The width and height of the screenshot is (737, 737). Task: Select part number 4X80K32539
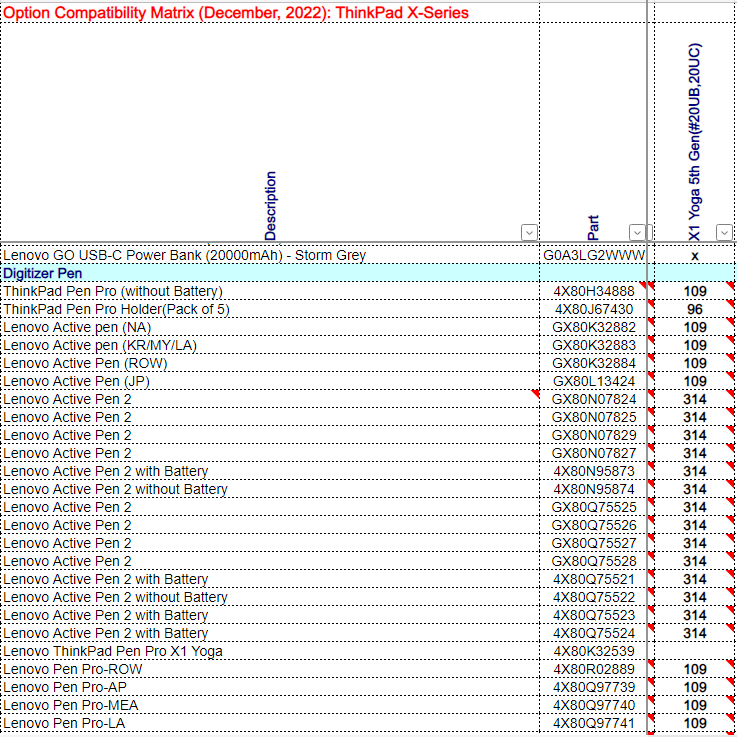point(594,651)
